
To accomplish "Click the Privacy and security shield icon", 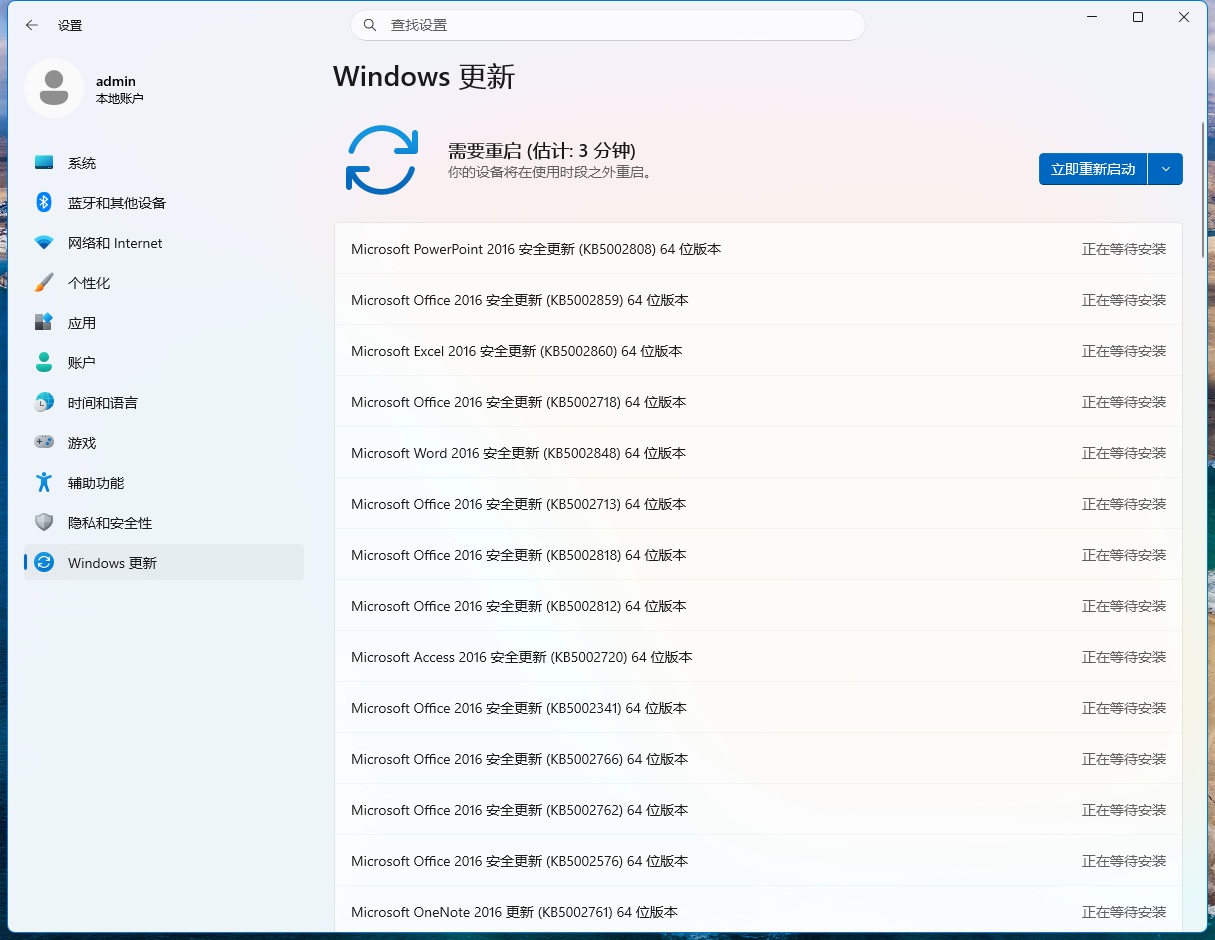I will click(x=44, y=523).
